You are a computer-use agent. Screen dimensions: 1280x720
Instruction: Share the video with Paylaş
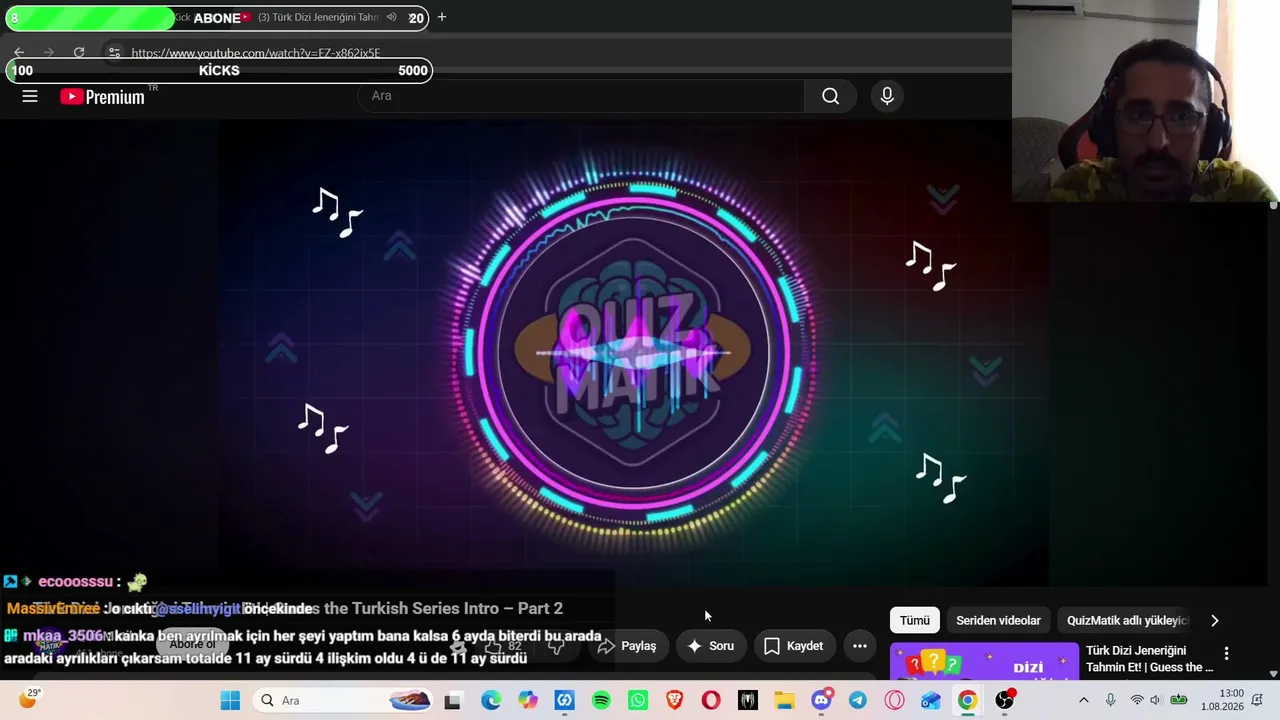coord(627,646)
